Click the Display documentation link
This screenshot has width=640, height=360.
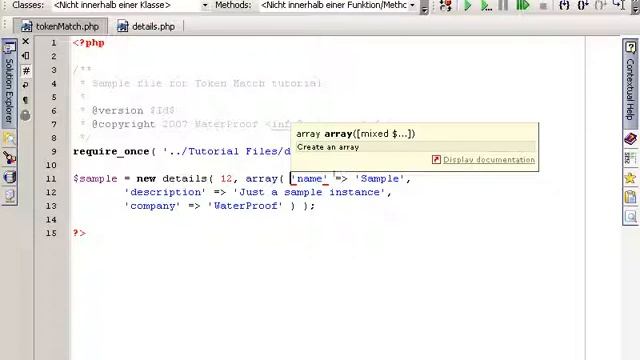point(489,160)
